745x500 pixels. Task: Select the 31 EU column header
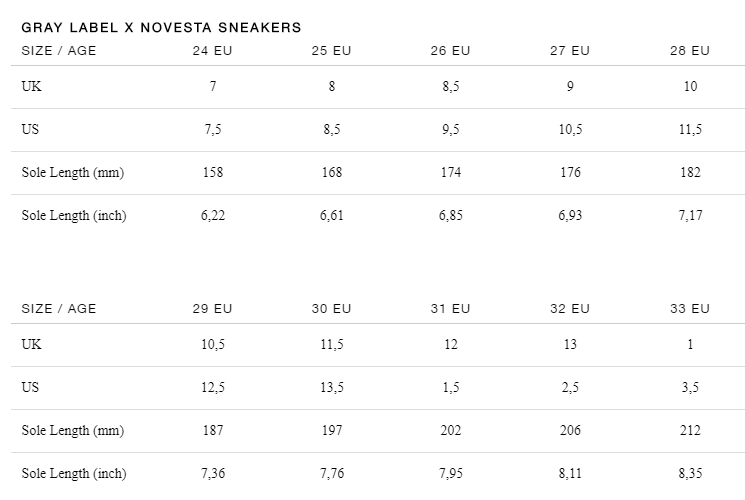click(450, 308)
